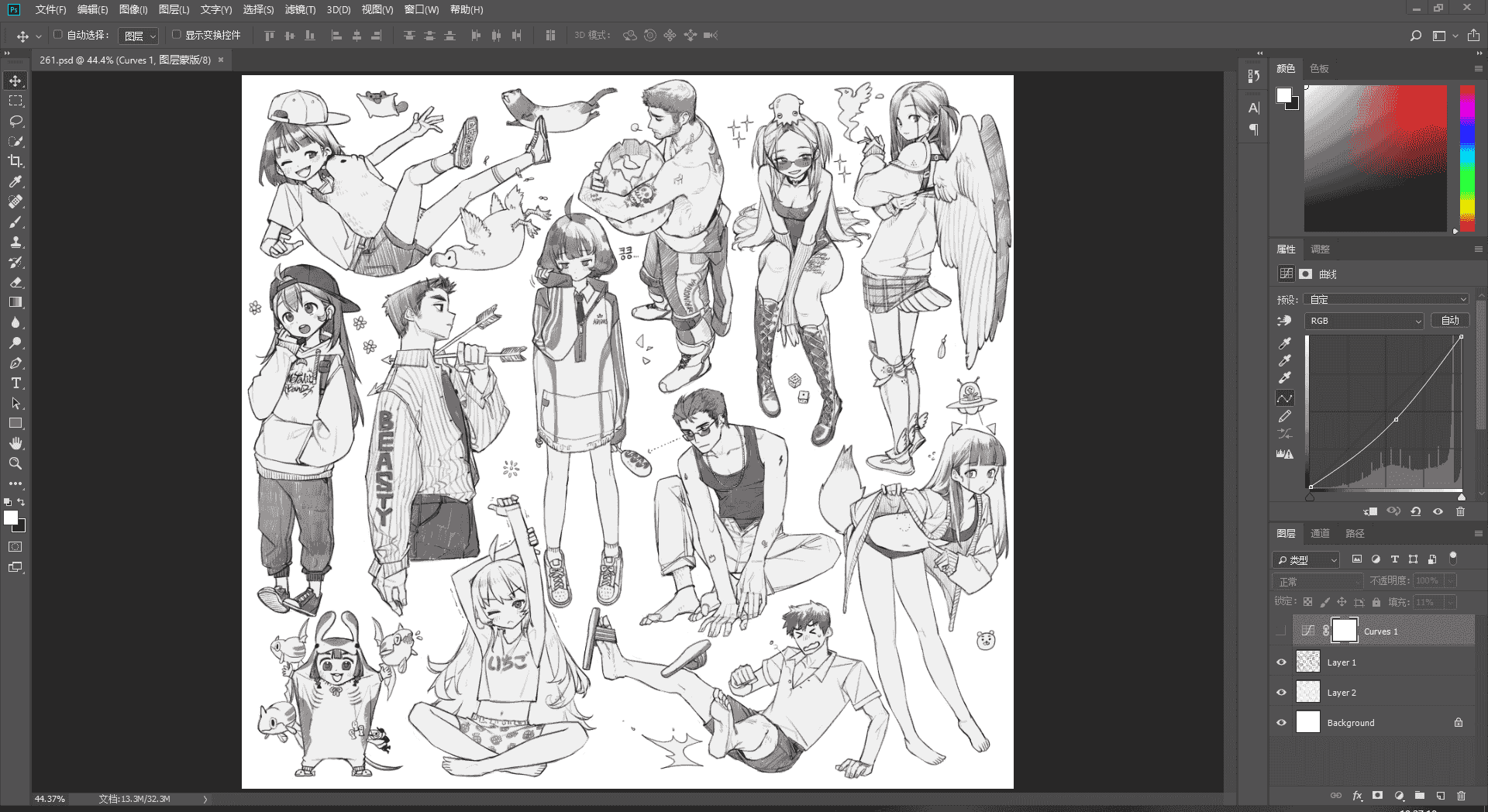Click the search icon in options bar
This screenshot has height=812, width=1488.
(x=1415, y=36)
